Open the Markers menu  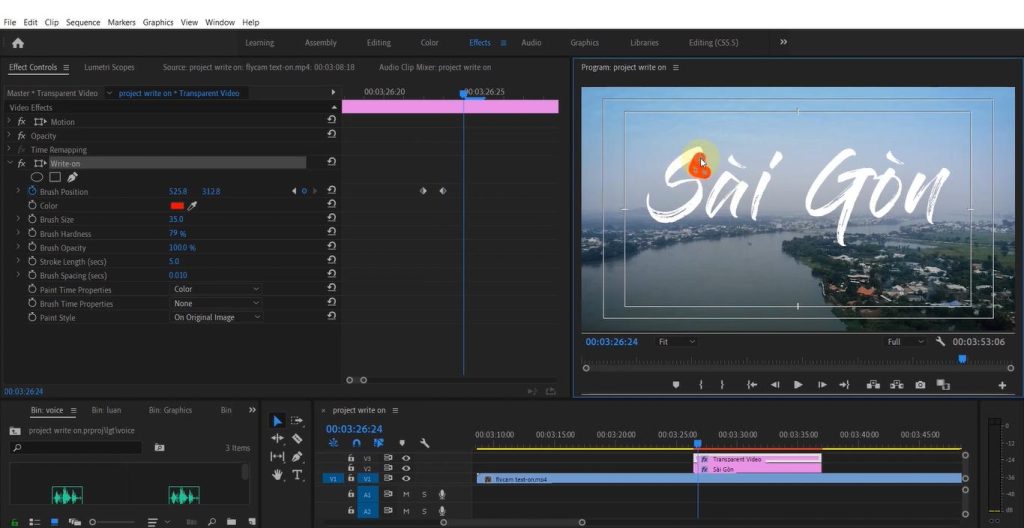coord(121,22)
